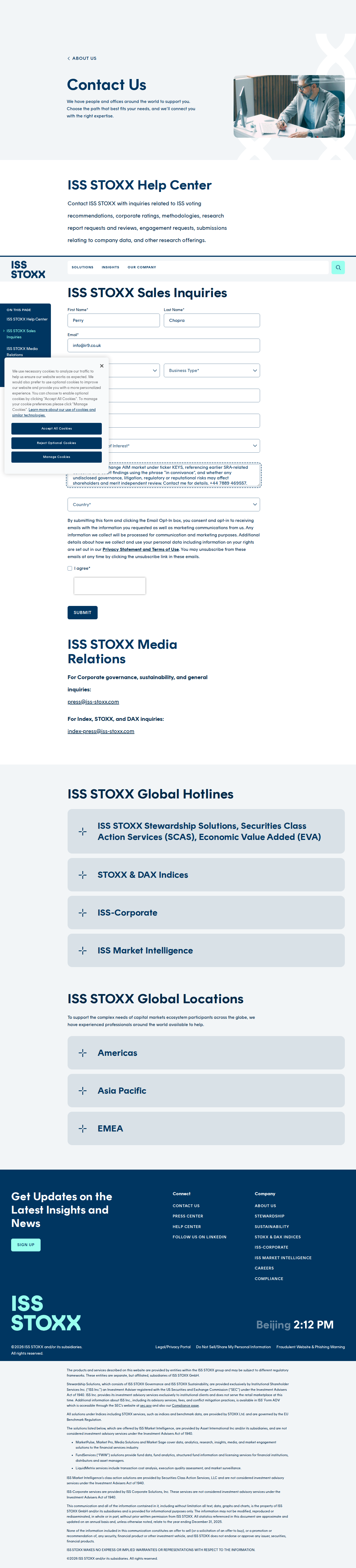This screenshot has height=1568, width=356.
Task: Click the back chevron beside About Us
Action: (x=68, y=58)
